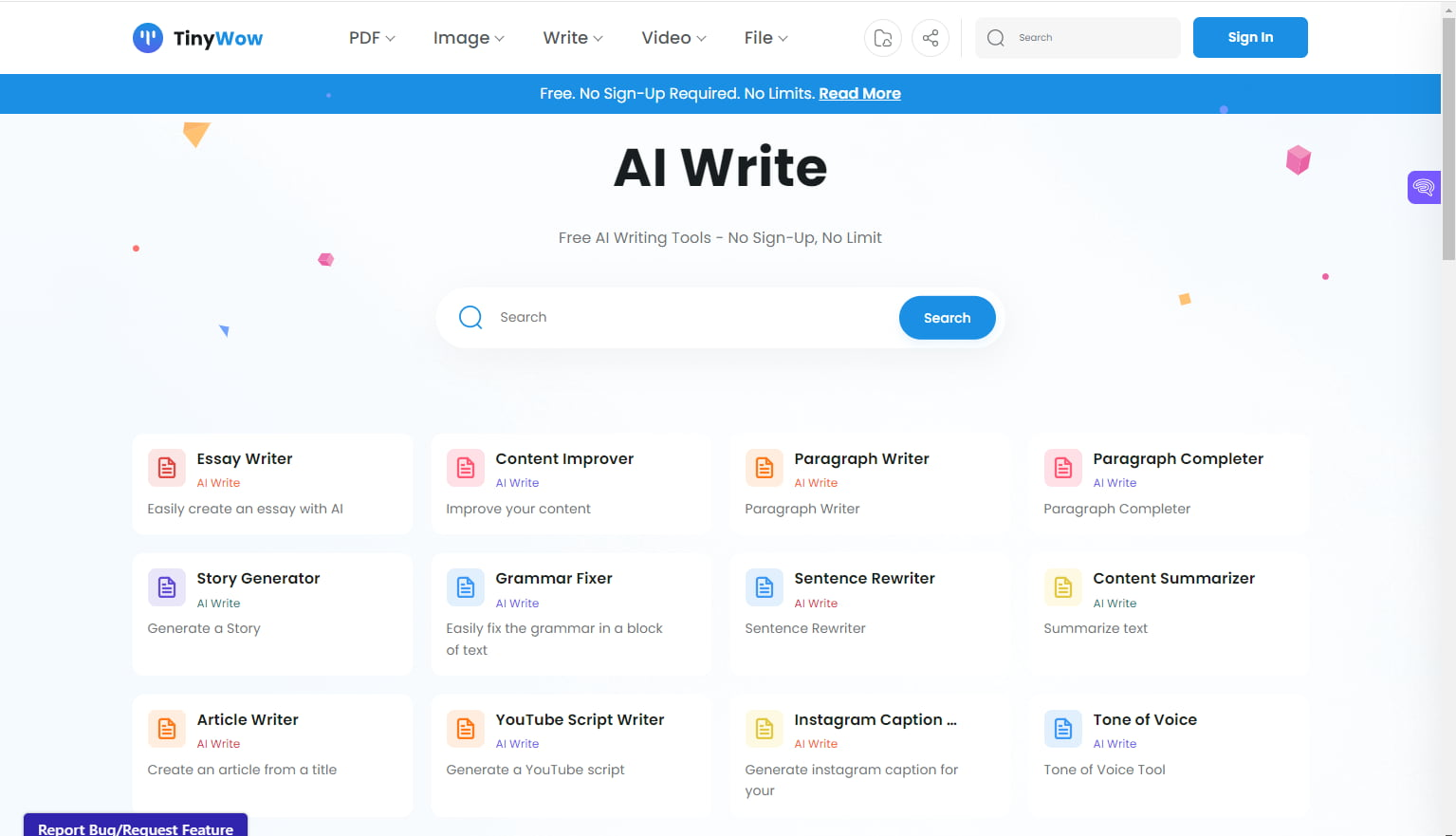
Task: Click the Instagram Caption document icon
Action: [765, 729]
